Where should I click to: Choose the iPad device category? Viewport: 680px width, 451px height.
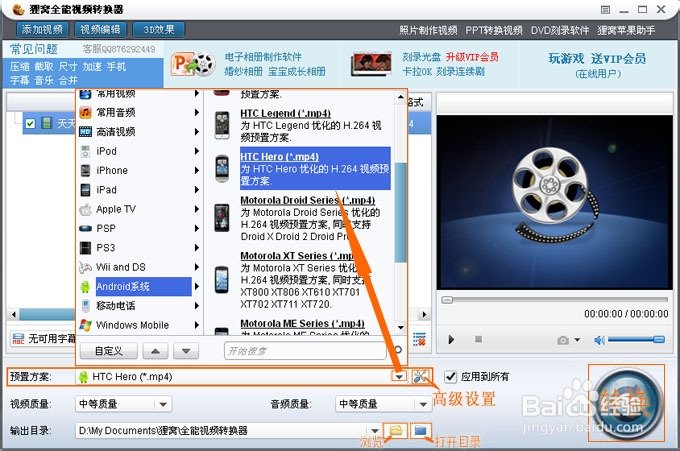pyautogui.click(x=106, y=190)
